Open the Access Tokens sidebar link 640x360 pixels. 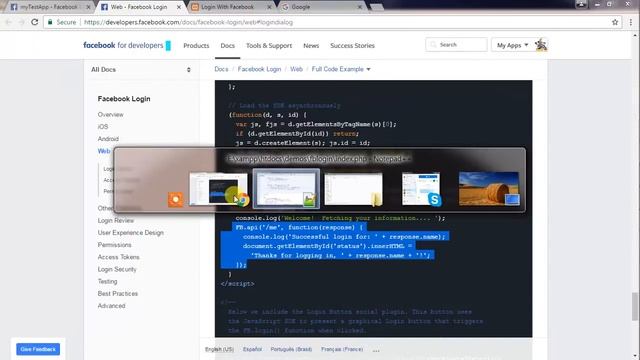tap(118, 257)
